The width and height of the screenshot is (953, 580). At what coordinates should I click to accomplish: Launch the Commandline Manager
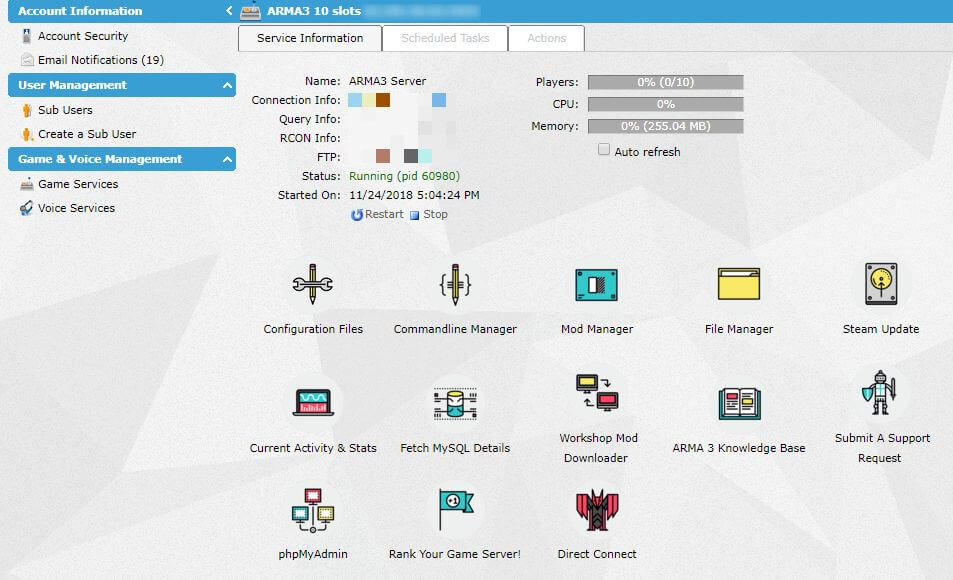(x=455, y=285)
